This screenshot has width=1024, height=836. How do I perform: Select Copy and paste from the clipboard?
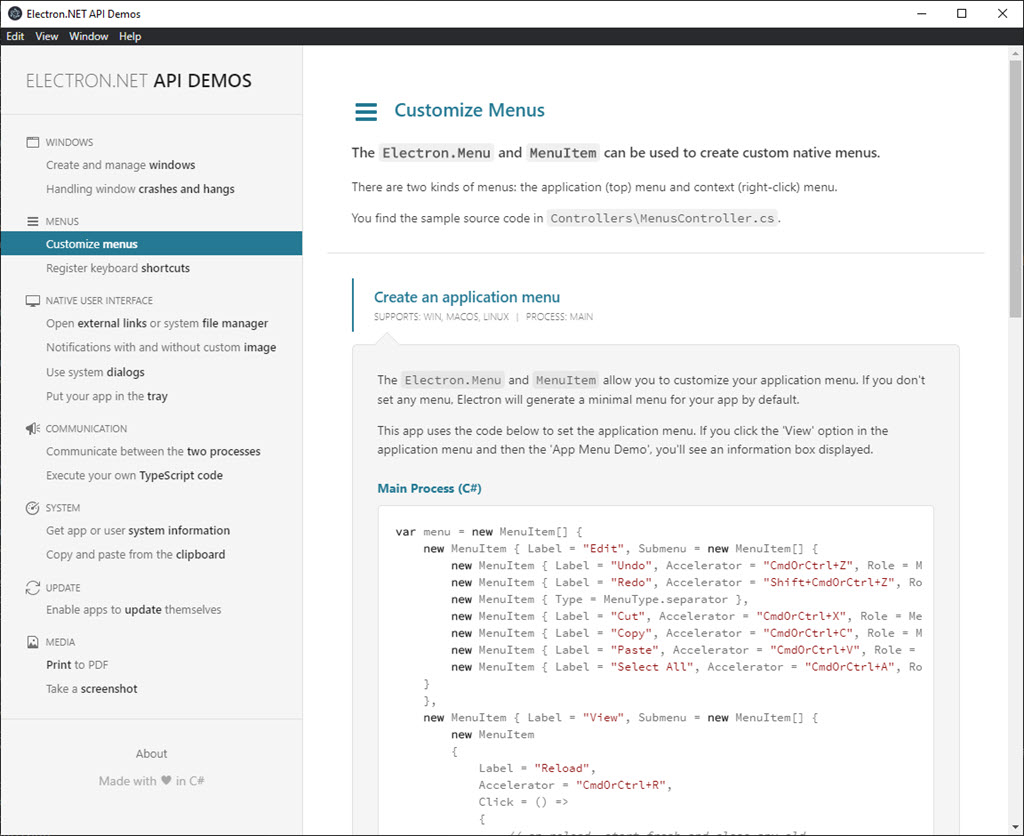138,554
